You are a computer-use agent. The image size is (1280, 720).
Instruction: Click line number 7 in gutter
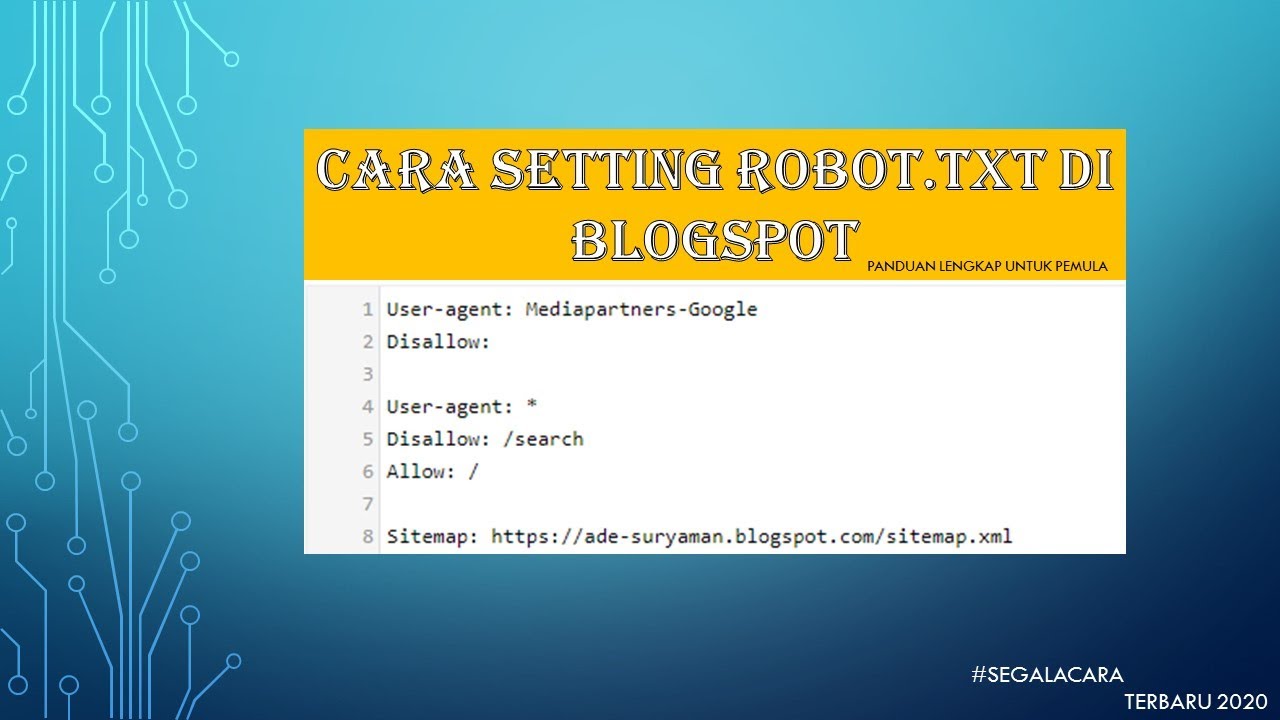click(x=368, y=503)
